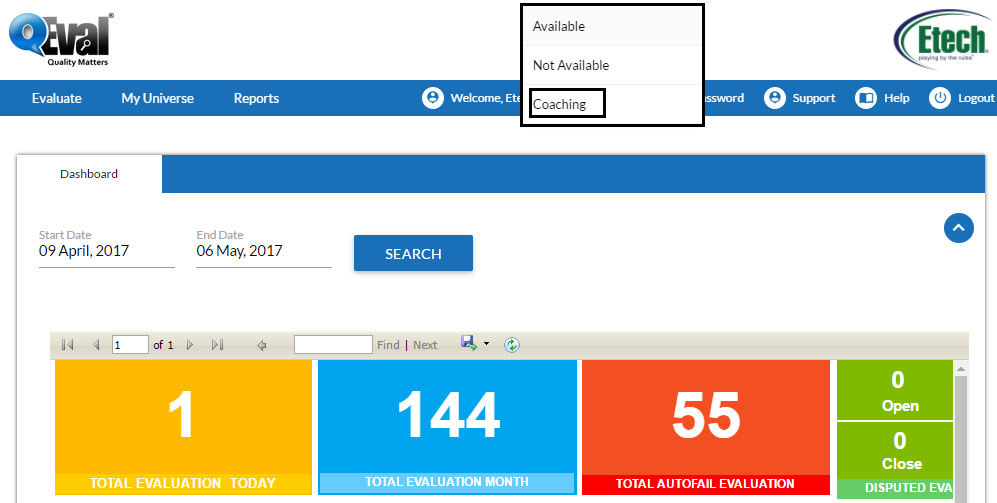Click the disputed Open count tile
Viewport: 997px width, 503px height.
pos(895,390)
